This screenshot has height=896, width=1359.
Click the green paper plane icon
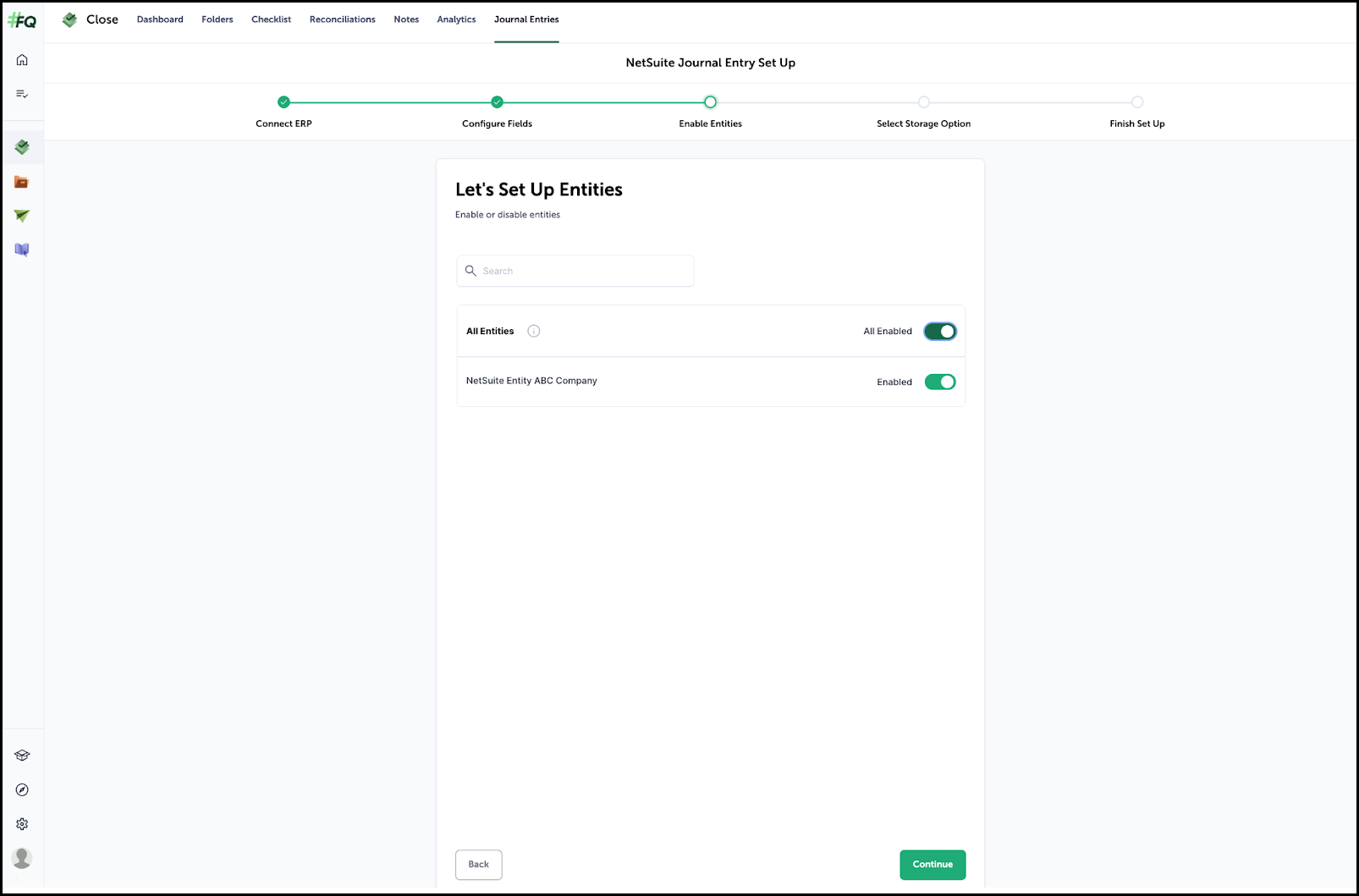coord(22,216)
